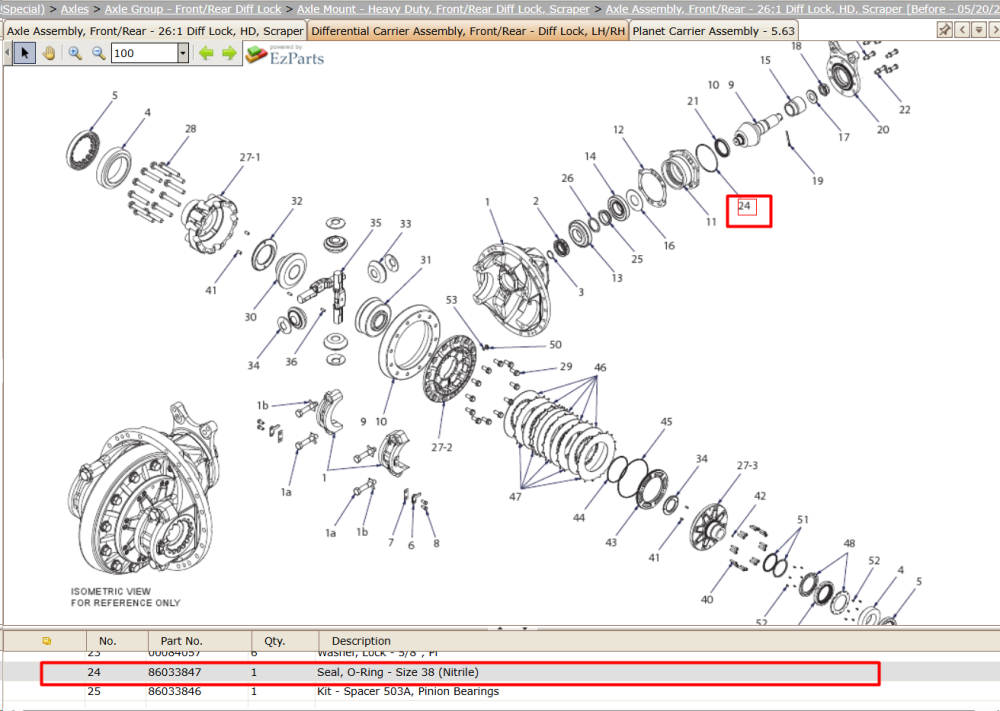Click callout 27-1 in the diagram
This screenshot has width=1000, height=711.
click(x=250, y=157)
